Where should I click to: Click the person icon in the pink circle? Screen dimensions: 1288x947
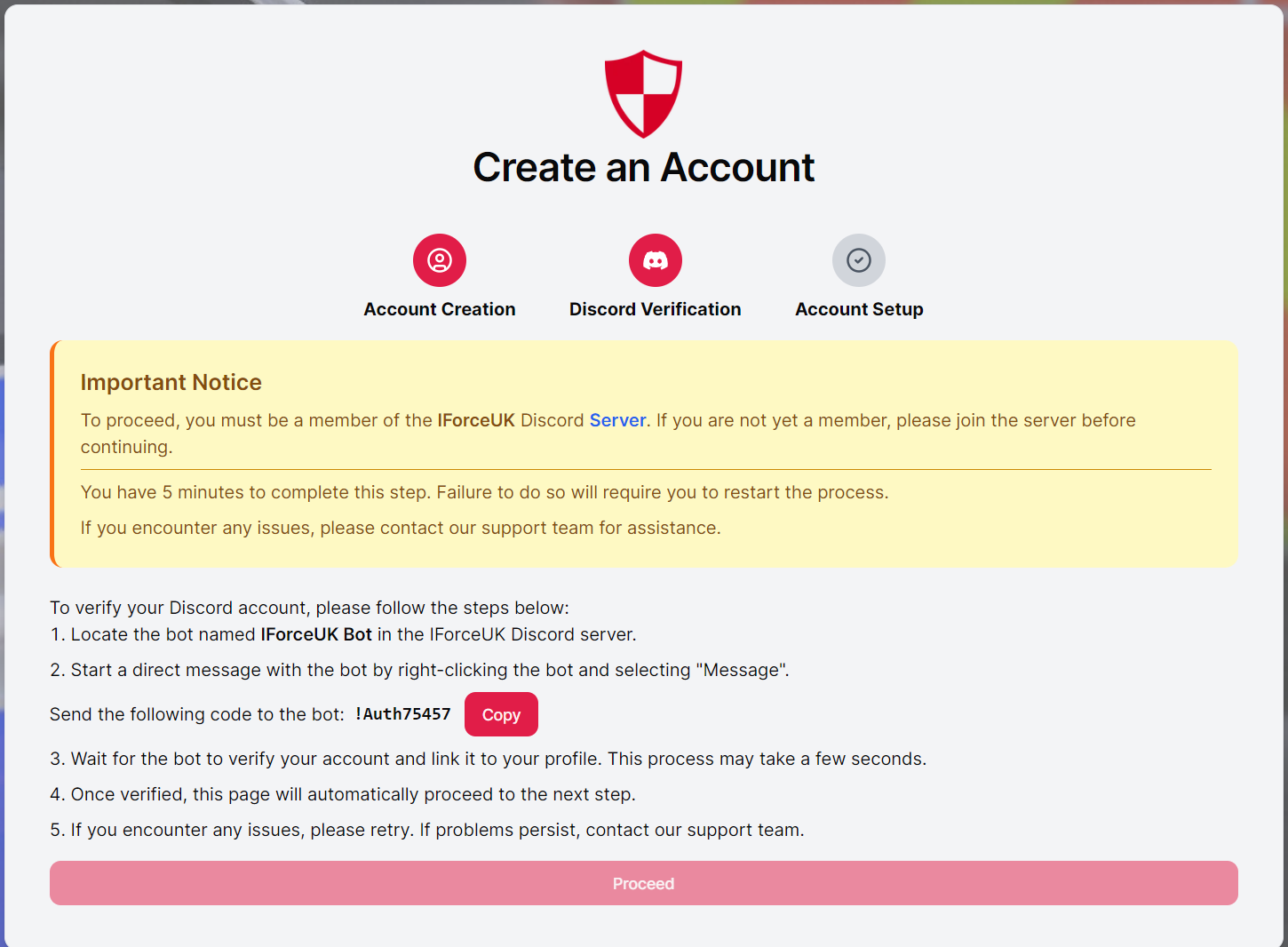(439, 259)
